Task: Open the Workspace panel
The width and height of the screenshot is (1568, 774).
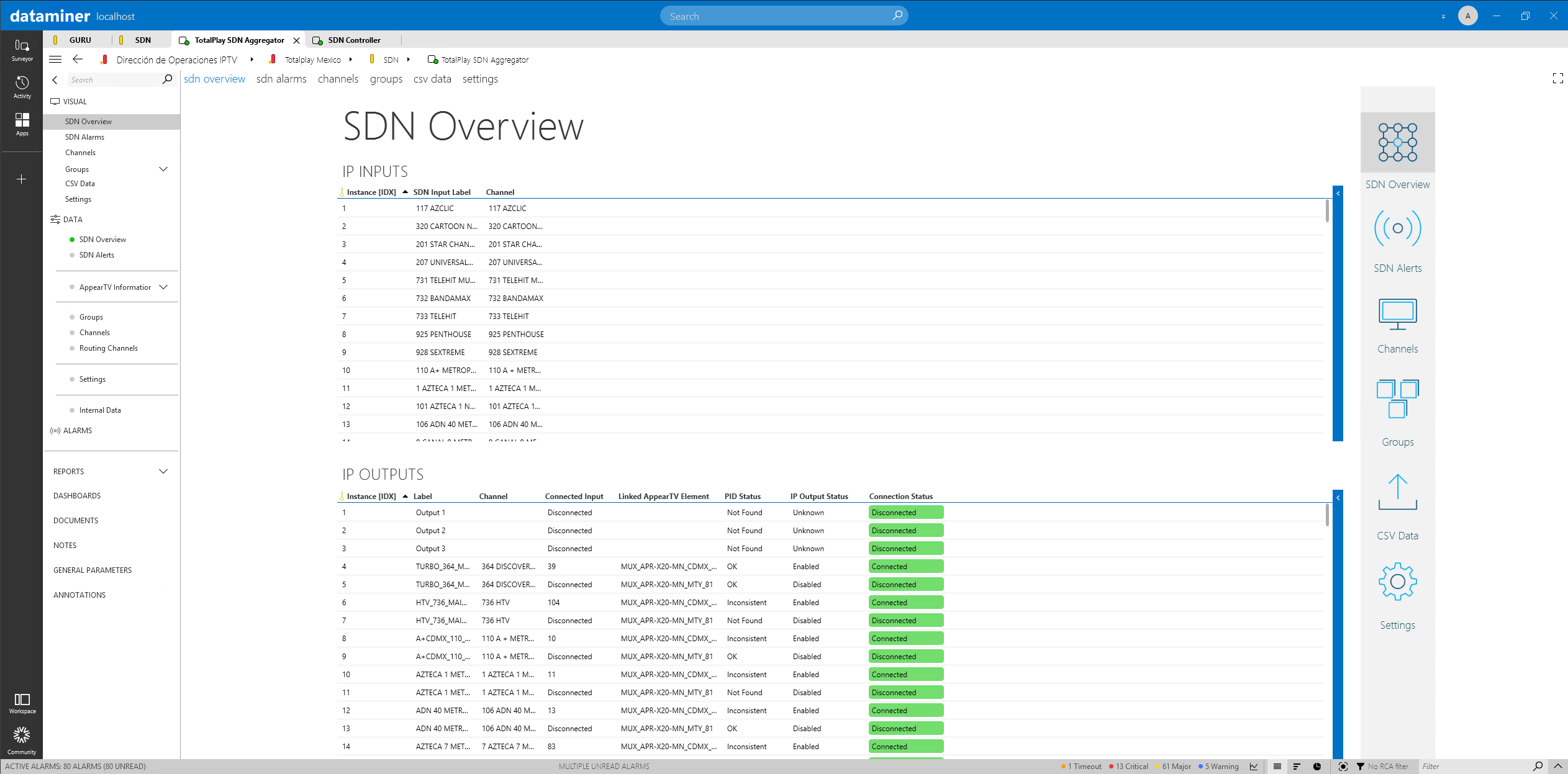Action: [x=22, y=703]
